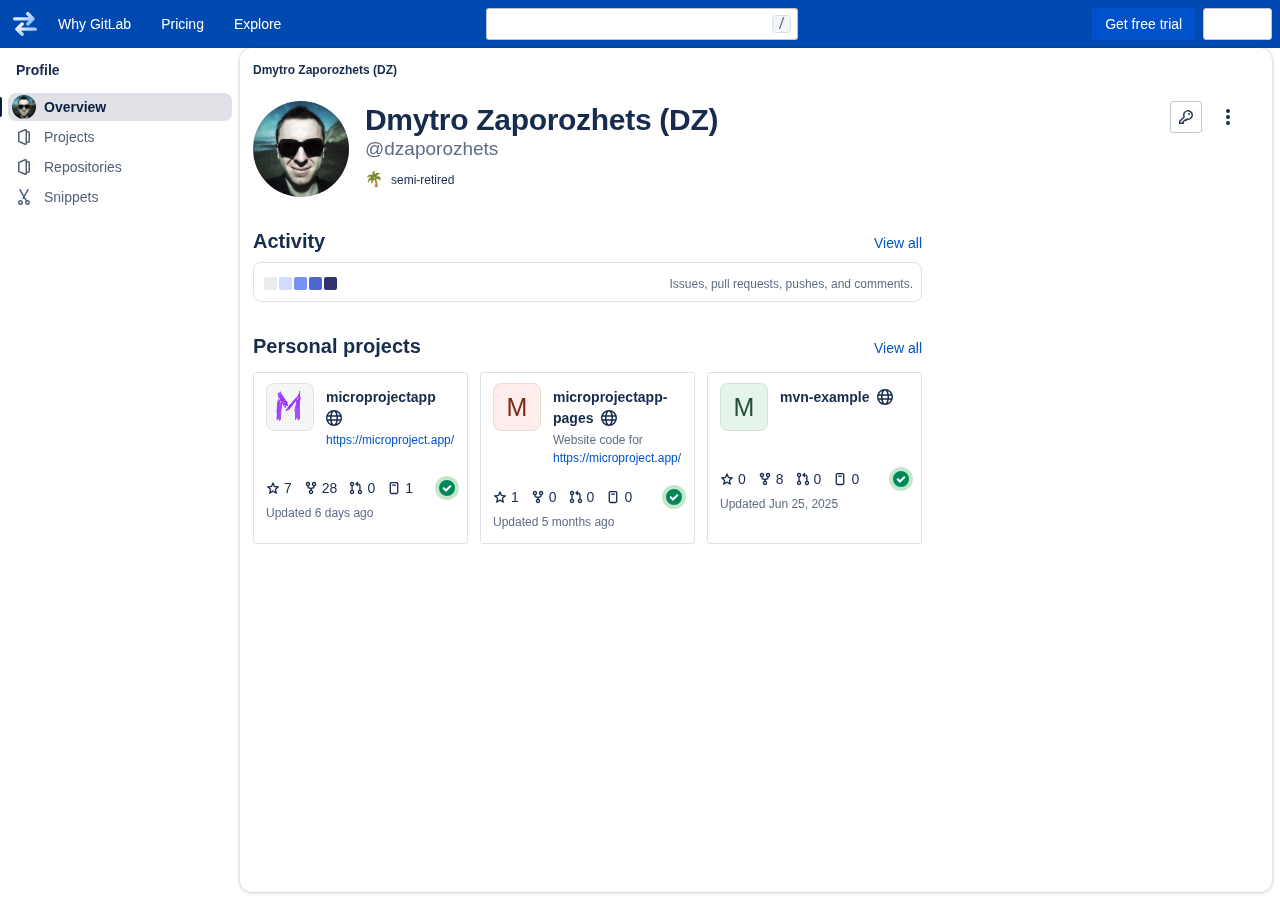The width and height of the screenshot is (1280, 900).
Task: Click issues icon in mvn-example card
Action: (840, 479)
